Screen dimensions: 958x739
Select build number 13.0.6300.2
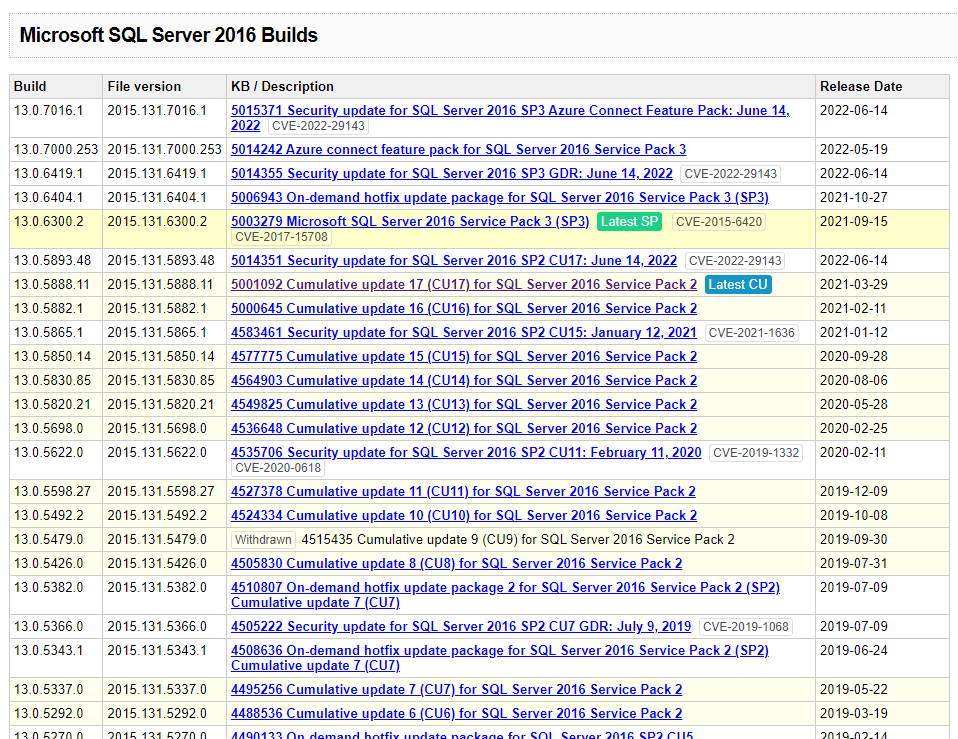(48, 222)
